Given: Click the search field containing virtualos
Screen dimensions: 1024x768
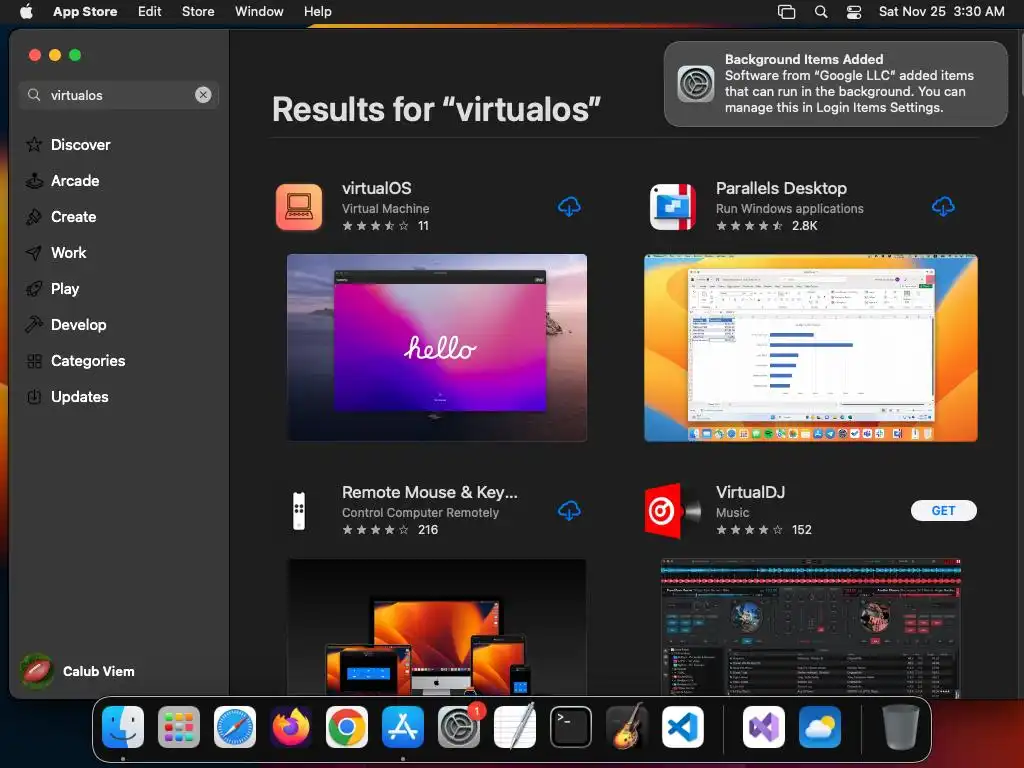Looking at the screenshot, I should click(x=119, y=95).
